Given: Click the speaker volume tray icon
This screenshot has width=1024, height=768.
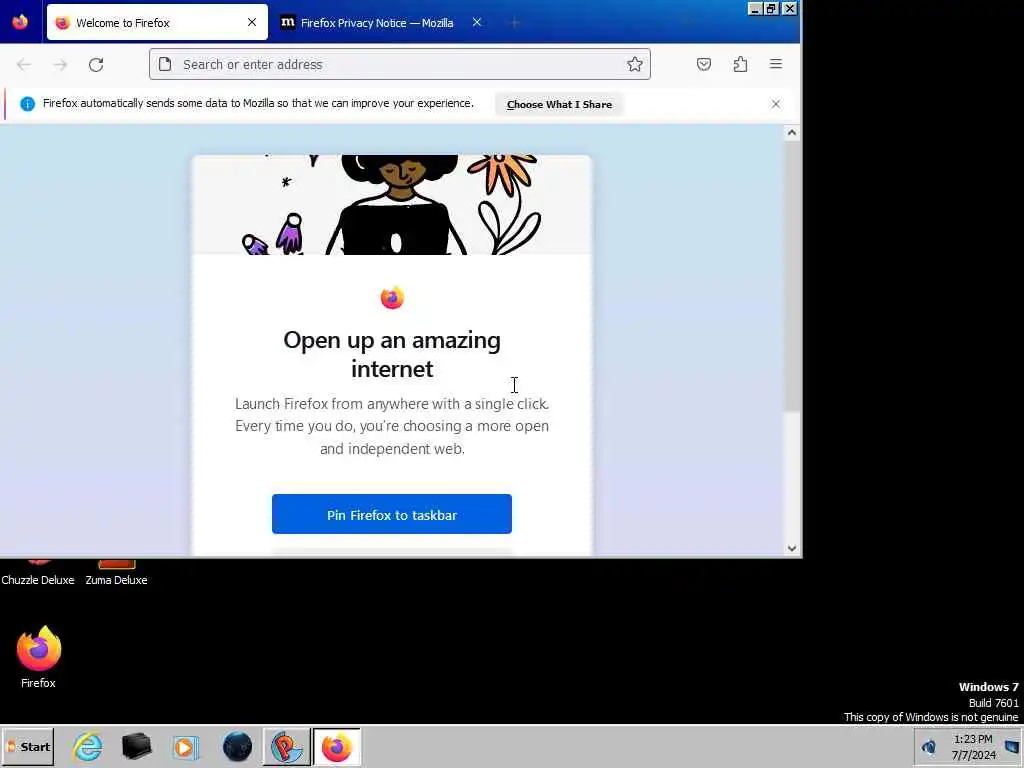Looking at the screenshot, I should 928,746.
